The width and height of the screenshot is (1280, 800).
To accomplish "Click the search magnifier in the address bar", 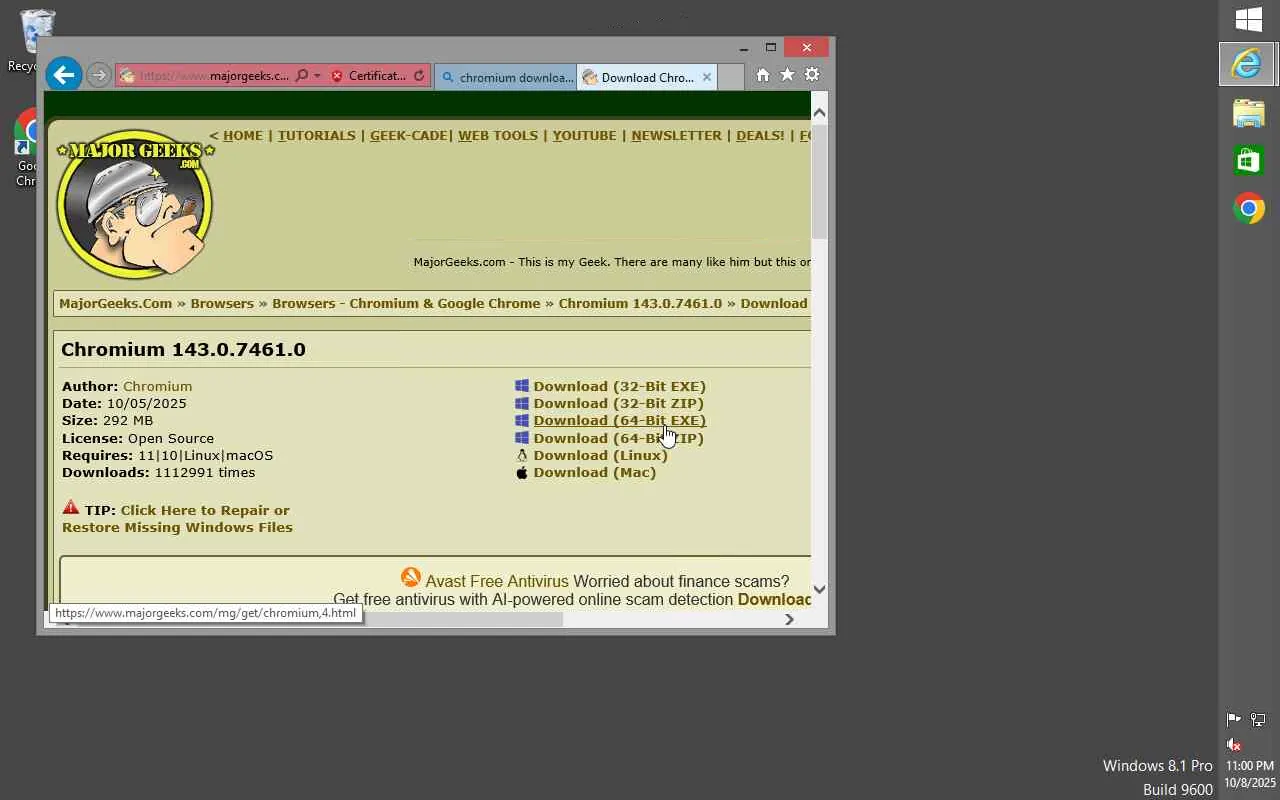I will pyautogui.click(x=301, y=76).
